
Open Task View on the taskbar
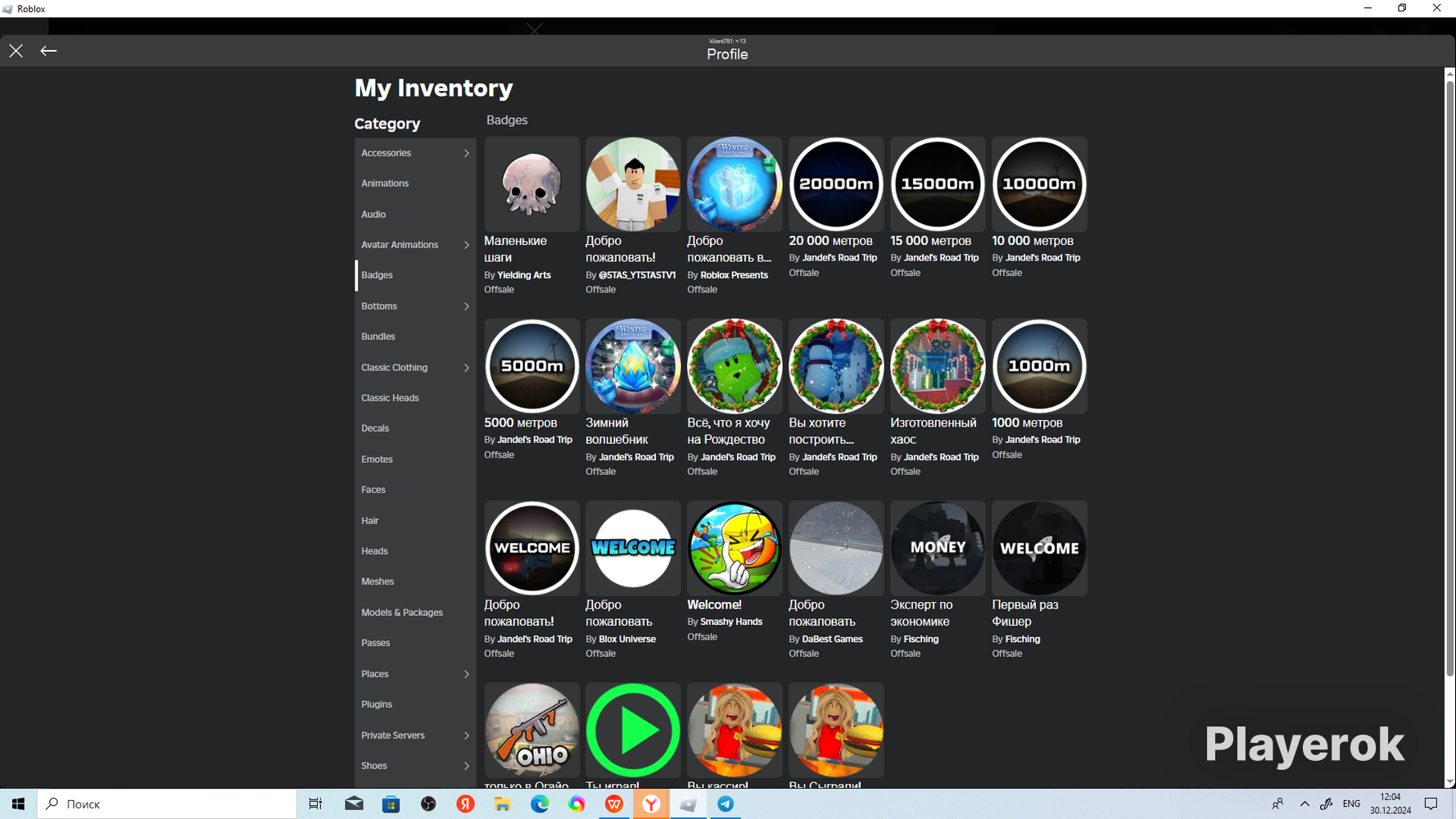[315, 804]
